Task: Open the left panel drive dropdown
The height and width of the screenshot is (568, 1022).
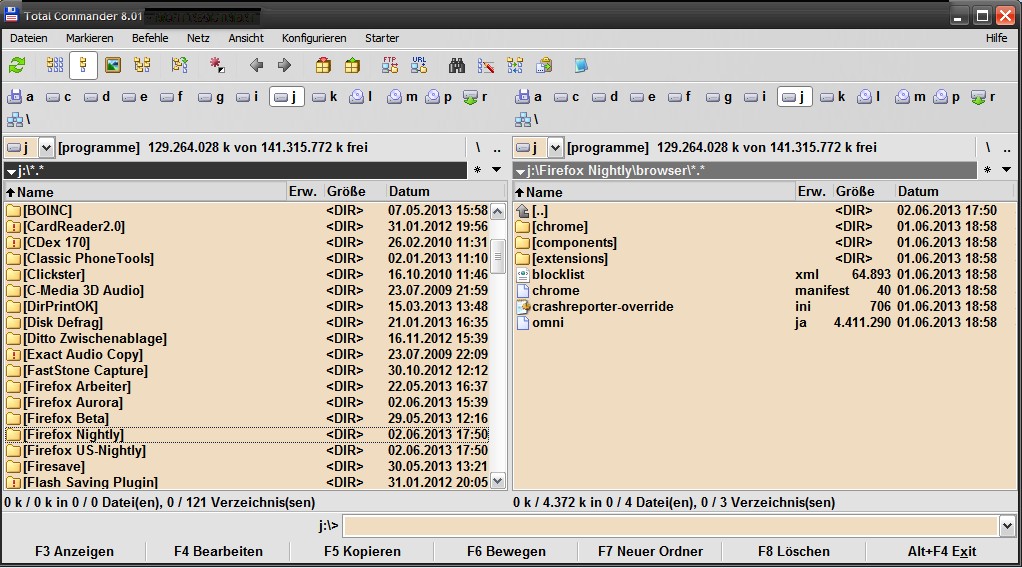Action: (x=46, y=147)
